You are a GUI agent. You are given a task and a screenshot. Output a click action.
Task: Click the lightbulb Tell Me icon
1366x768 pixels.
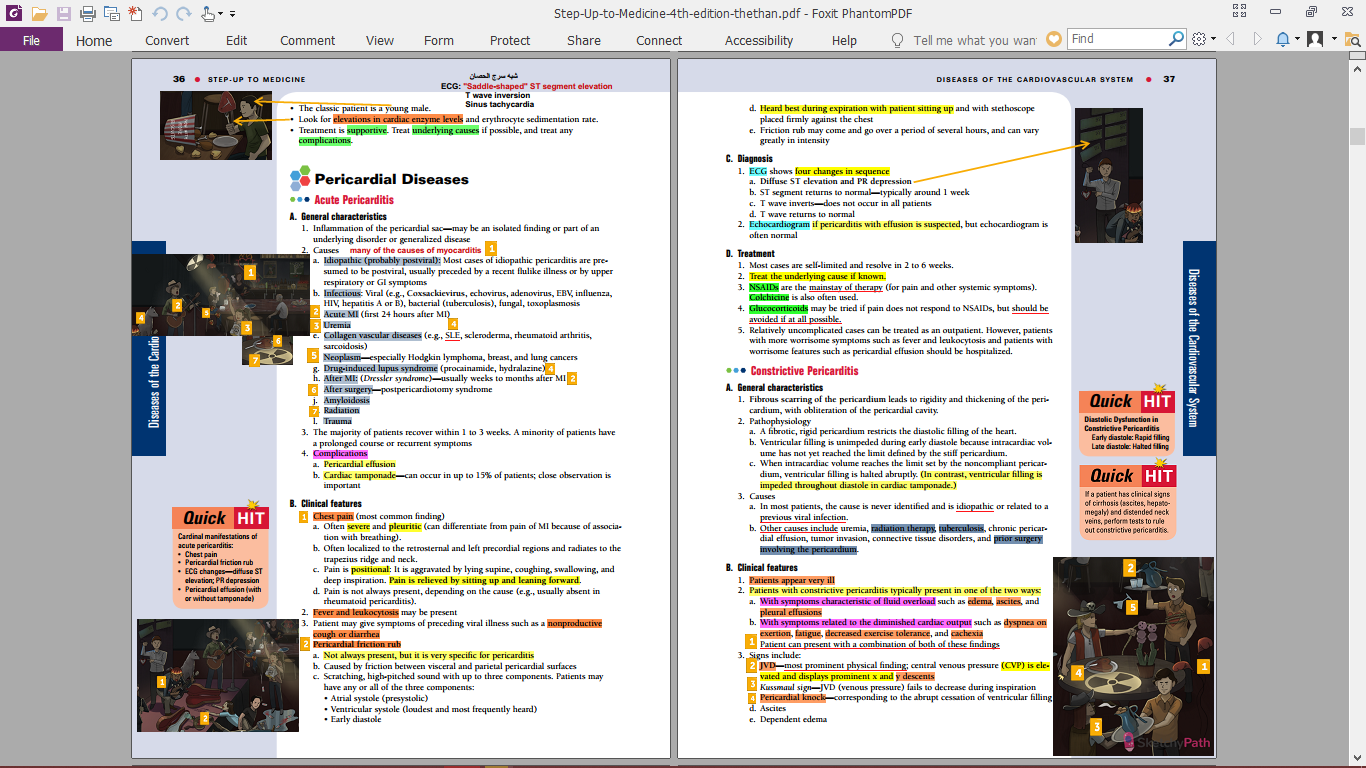point(897,40)
